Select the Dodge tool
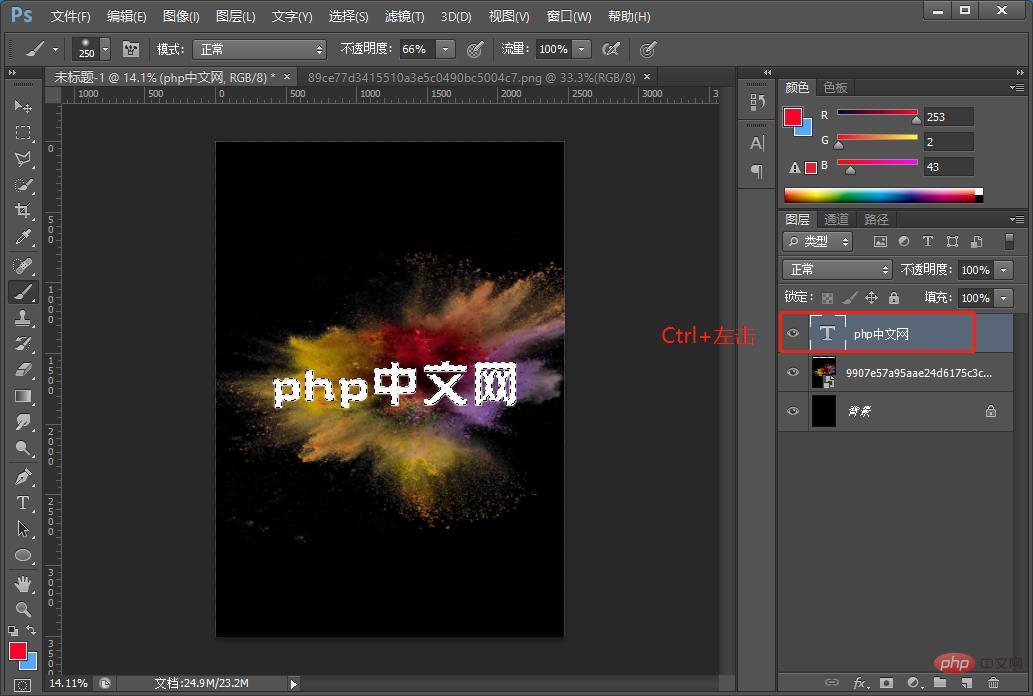The width and height of the screenshot is (1033, 696). click(23, 449)
